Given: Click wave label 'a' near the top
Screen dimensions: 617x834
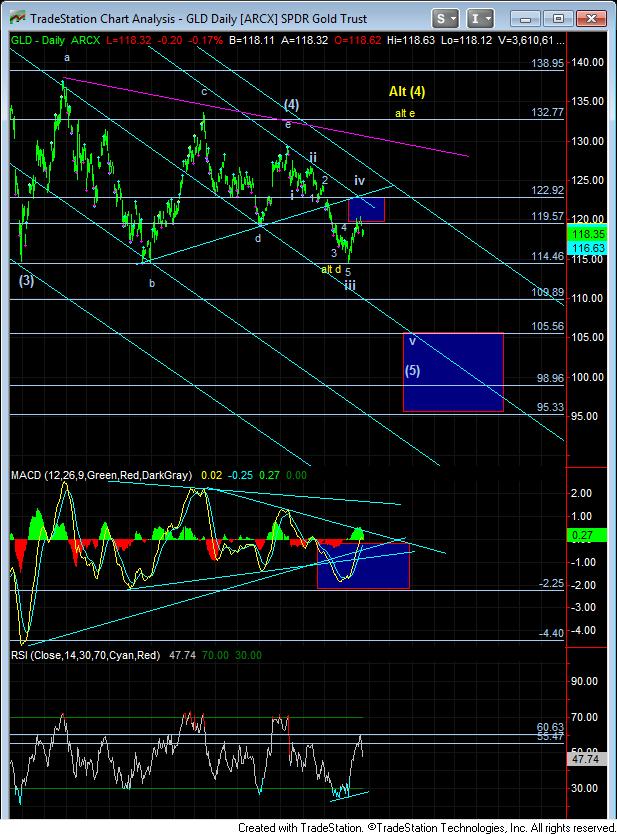Looking at the screenshot, I should point(67,57).
